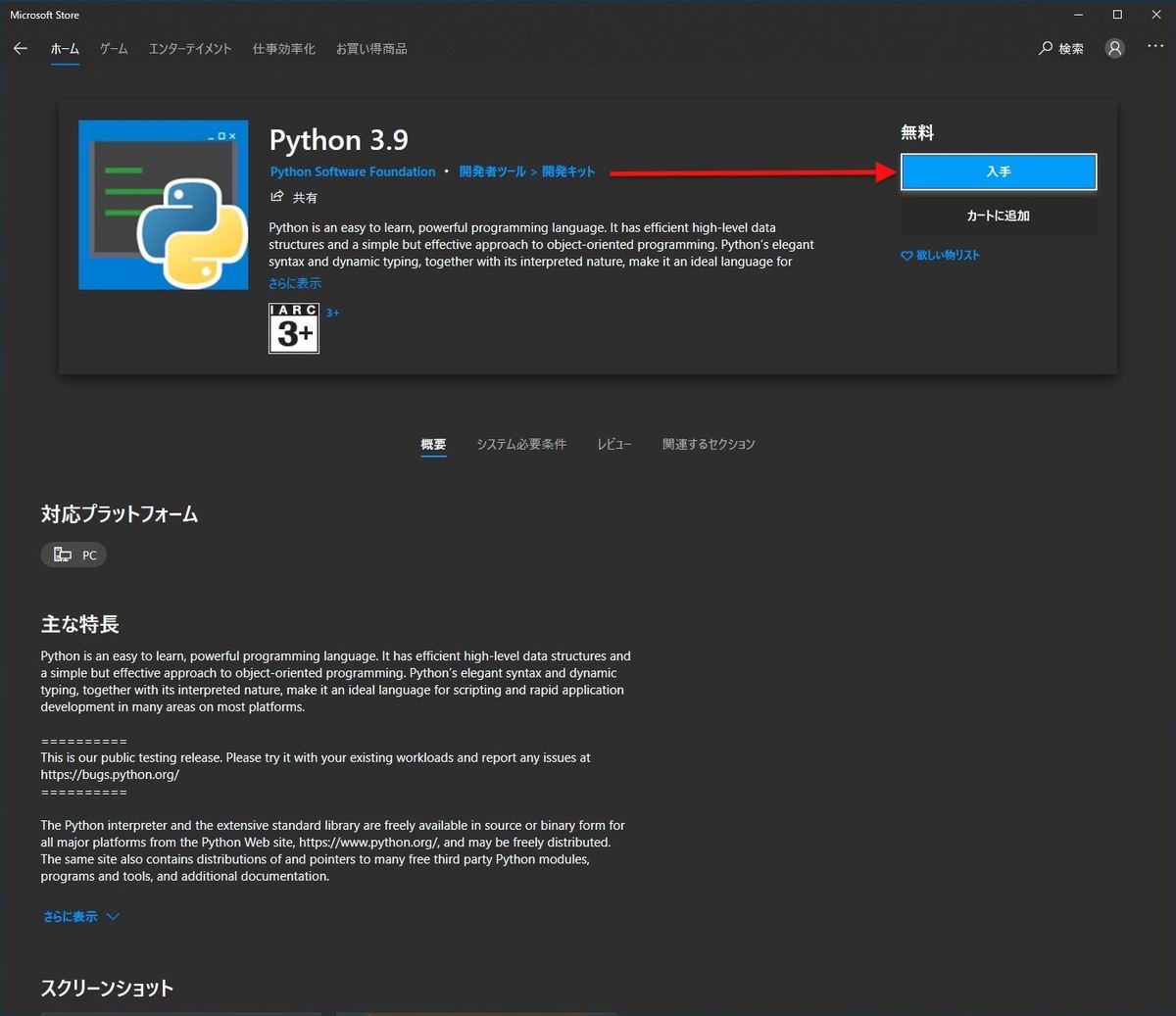Click the 3+ rating link text
The width and height of the screenshot is (1176, 1016).
point(333,313)
